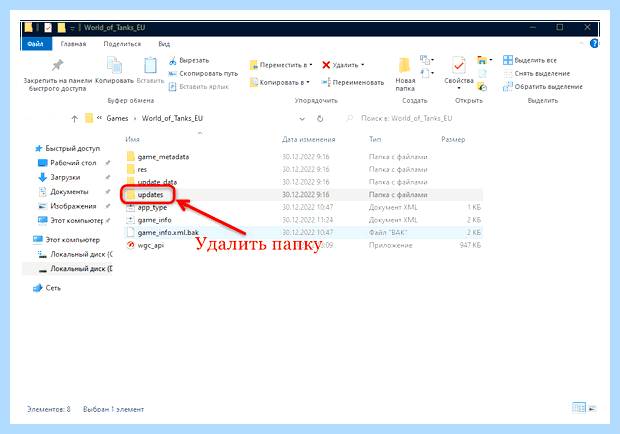Click Снять выделение (Select none)
620x434 pixels.
click(x=537, y=74)
